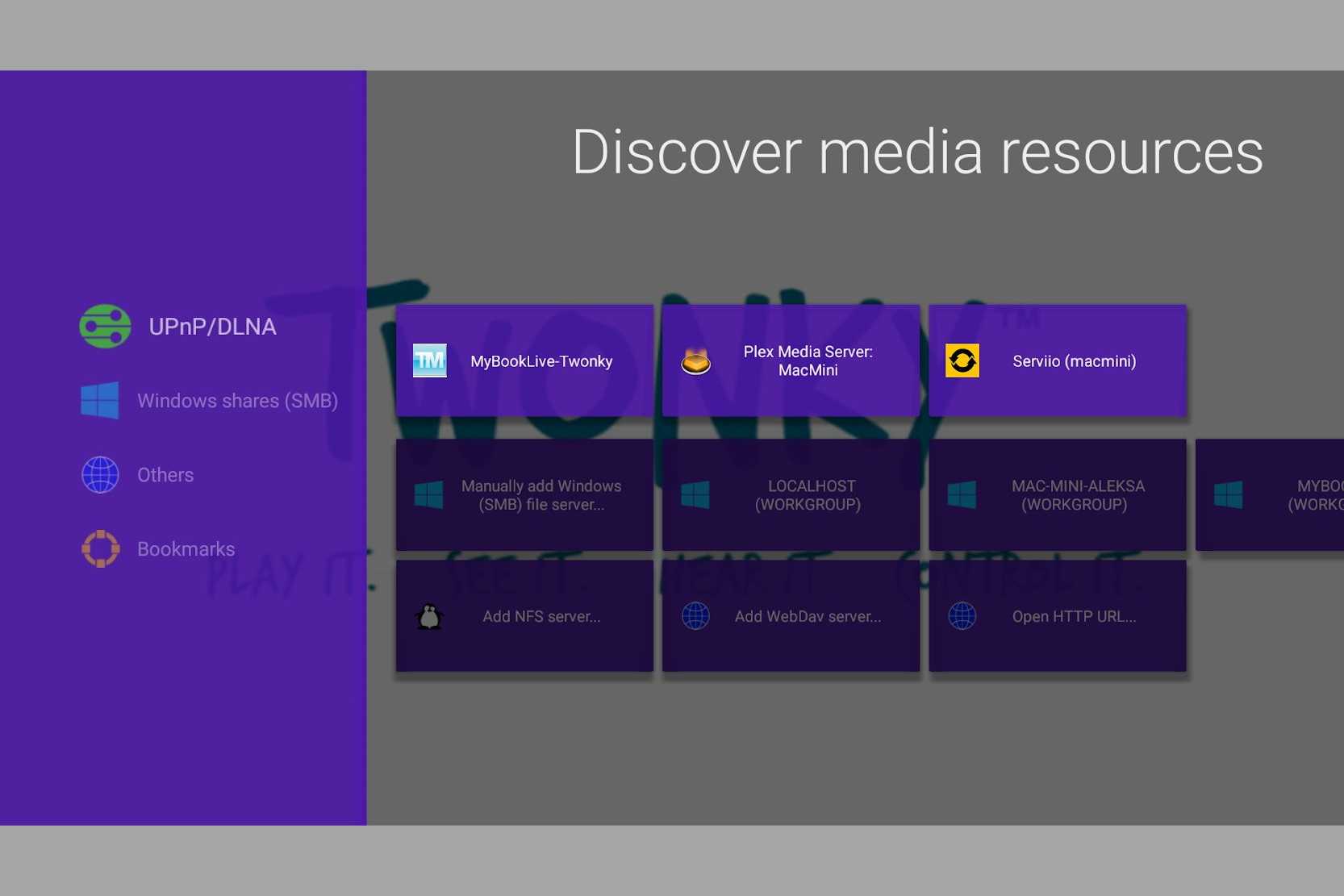Select the UPnP/DLNA category label

coord(212,327)
